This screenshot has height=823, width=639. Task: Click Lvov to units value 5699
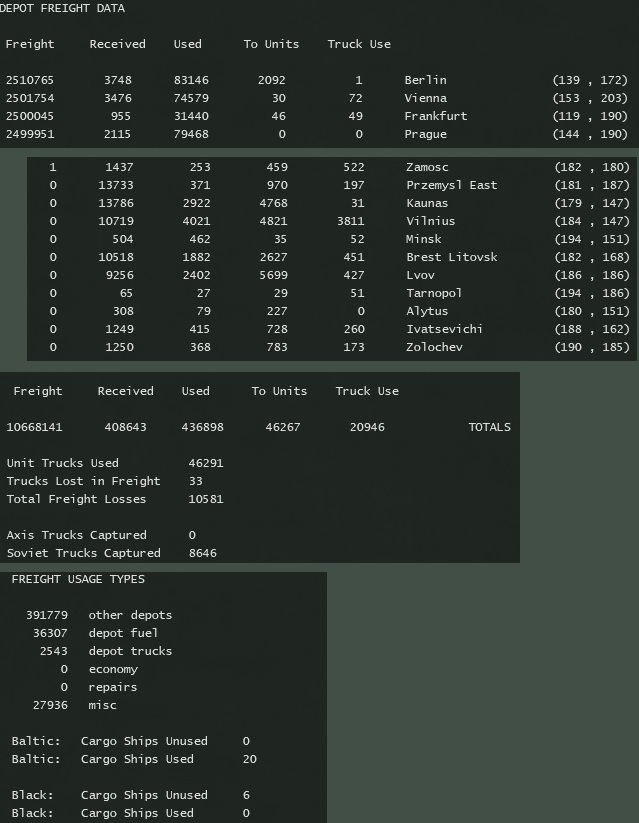pos(274,275)
